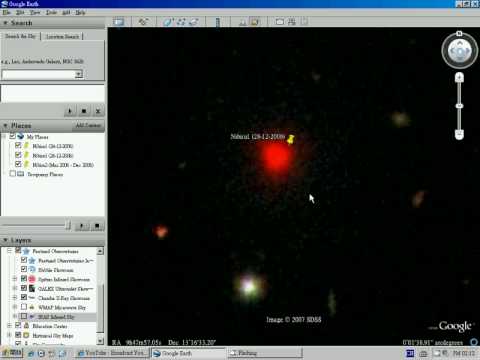Expand the Education Center tree node

coord(9,326)
